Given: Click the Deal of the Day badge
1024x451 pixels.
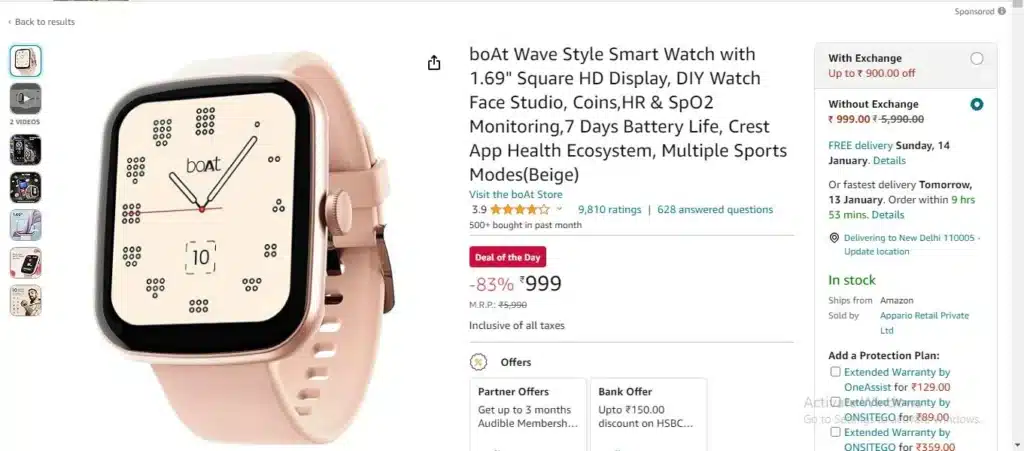Looking at the screenshot, I should point(507,257).
